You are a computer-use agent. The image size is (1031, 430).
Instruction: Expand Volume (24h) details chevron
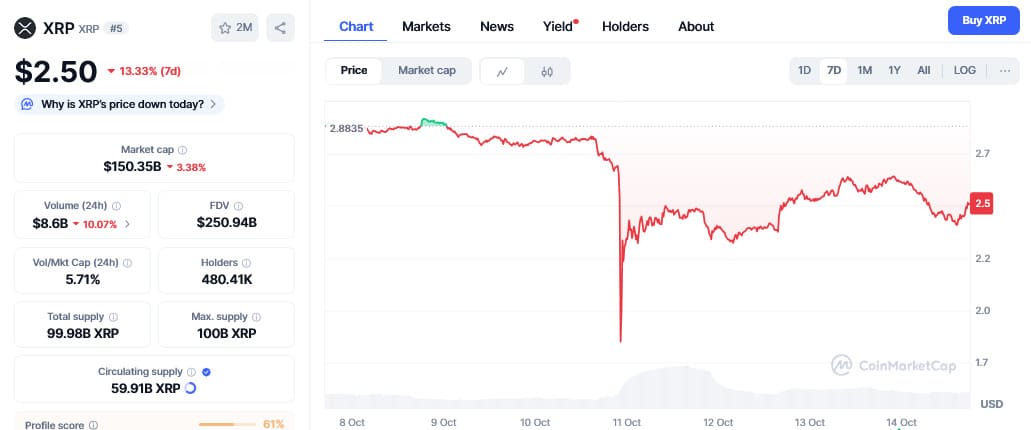tap(127, 224)
